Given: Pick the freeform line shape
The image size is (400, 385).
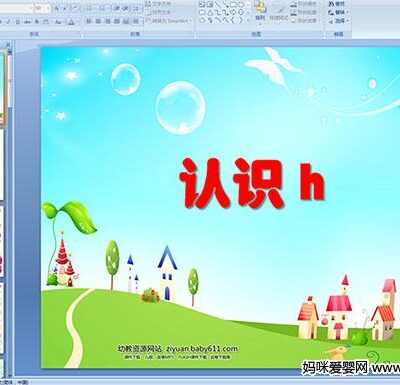Looking at the screenshot, I should pos(226,20).
